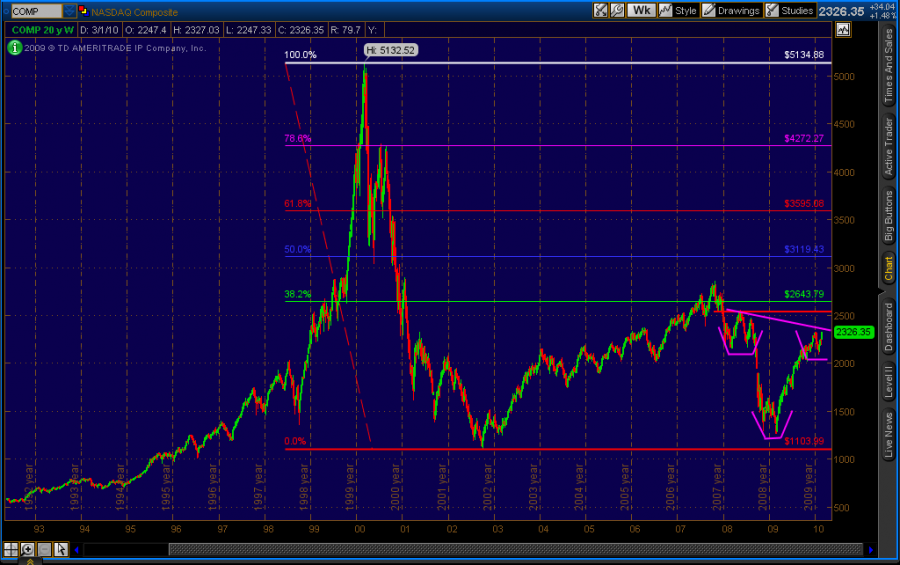Open the Drawings menu

(732, 10)
